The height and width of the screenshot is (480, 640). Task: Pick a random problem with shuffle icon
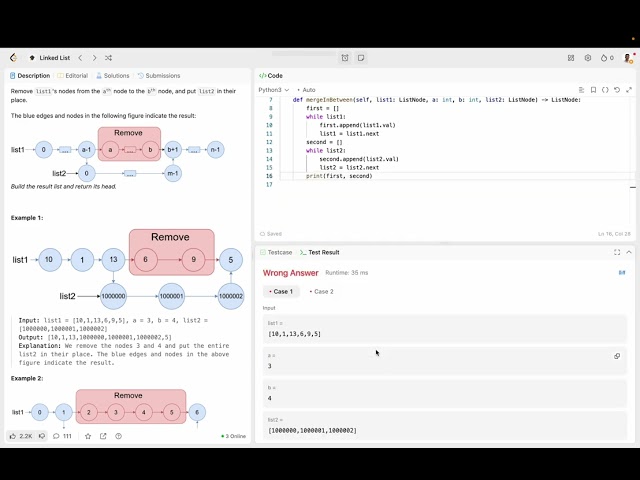[x=108, y=58]
